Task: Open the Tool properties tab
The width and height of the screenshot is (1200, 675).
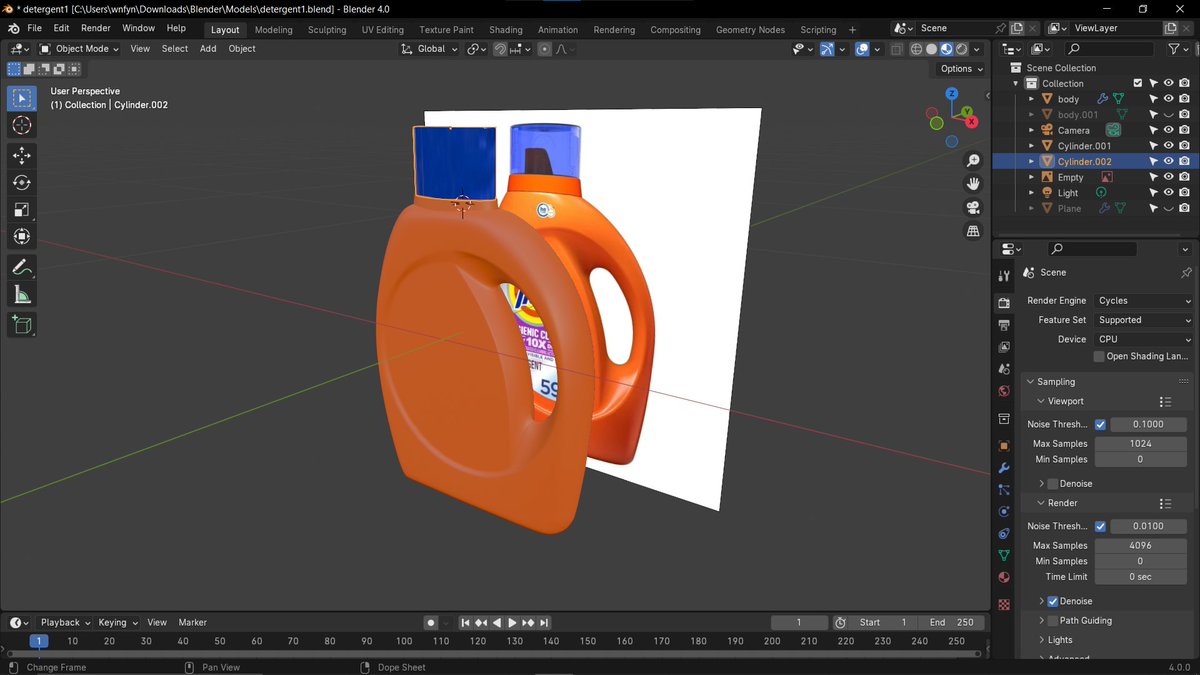Action: (1004, 276)
